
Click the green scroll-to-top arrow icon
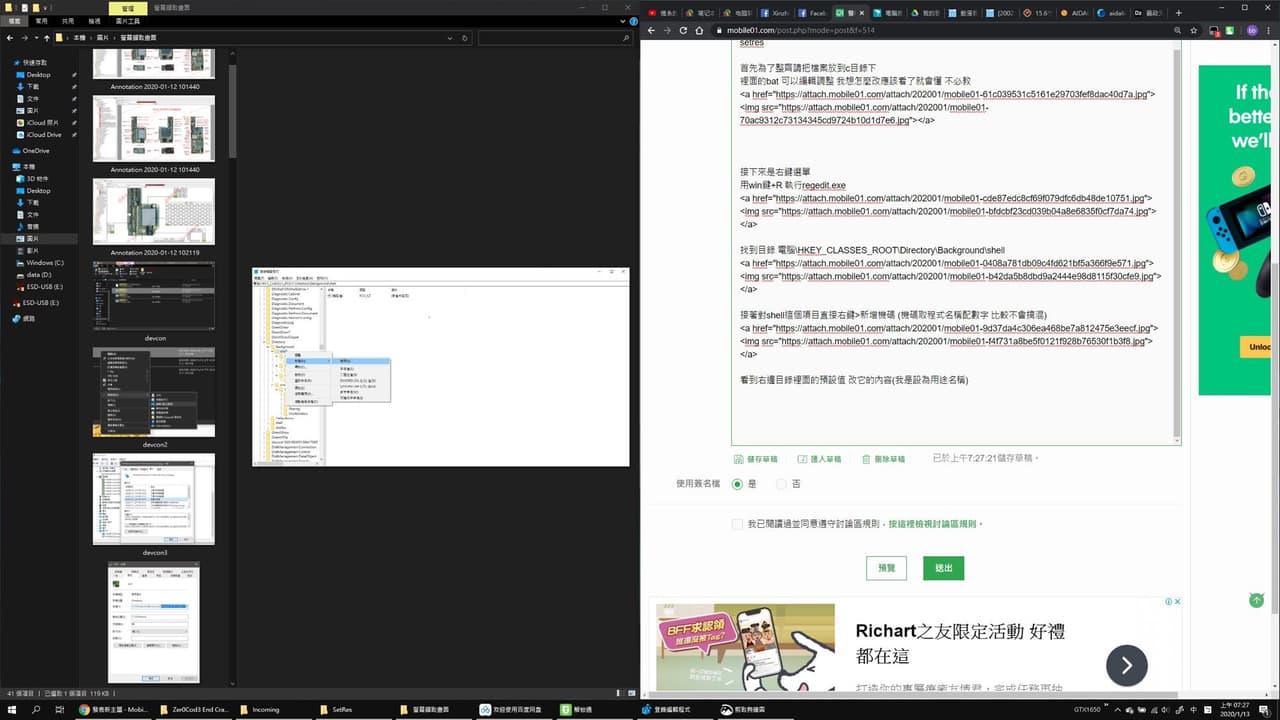point(1256,600)
